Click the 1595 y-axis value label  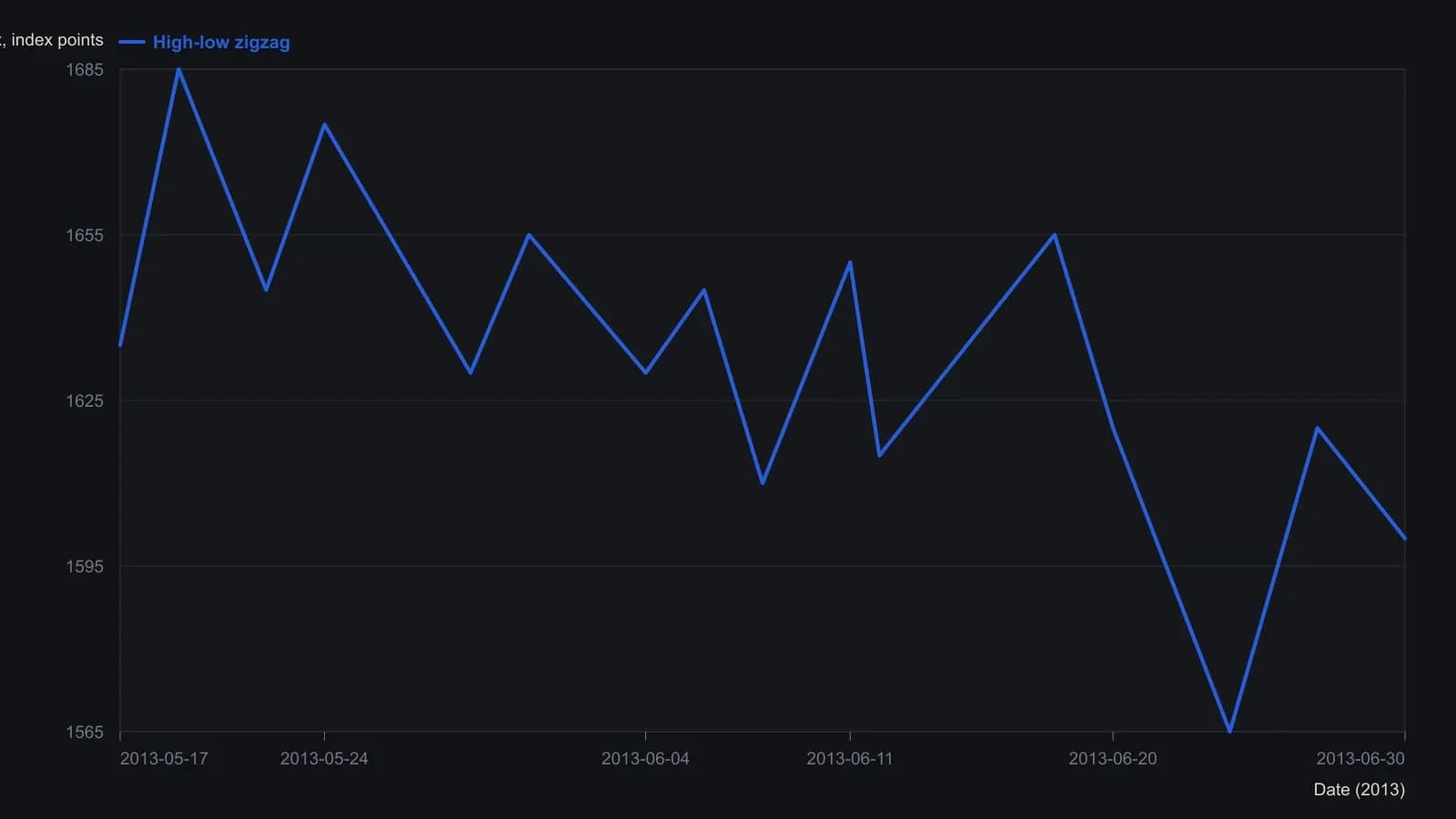(85, 566)
